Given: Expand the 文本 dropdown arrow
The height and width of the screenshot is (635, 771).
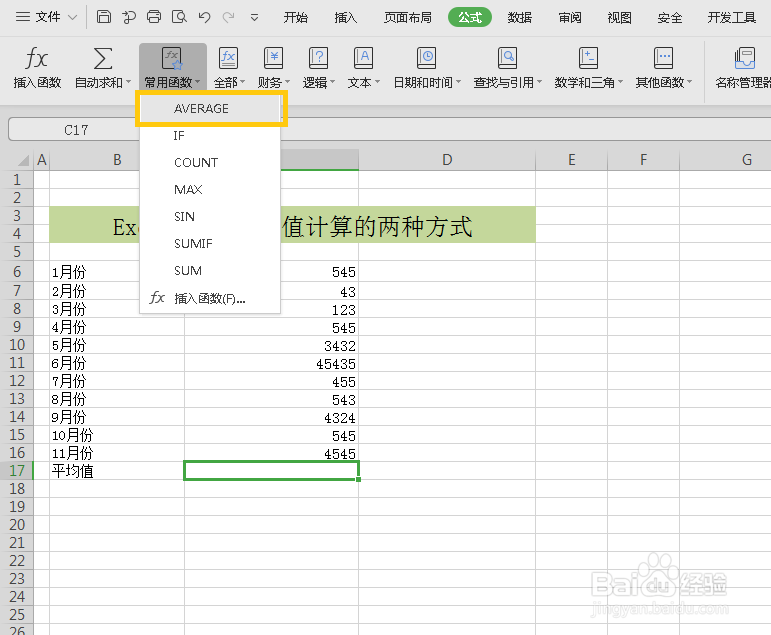Looking at the screenshot, I should pos(377,82).
